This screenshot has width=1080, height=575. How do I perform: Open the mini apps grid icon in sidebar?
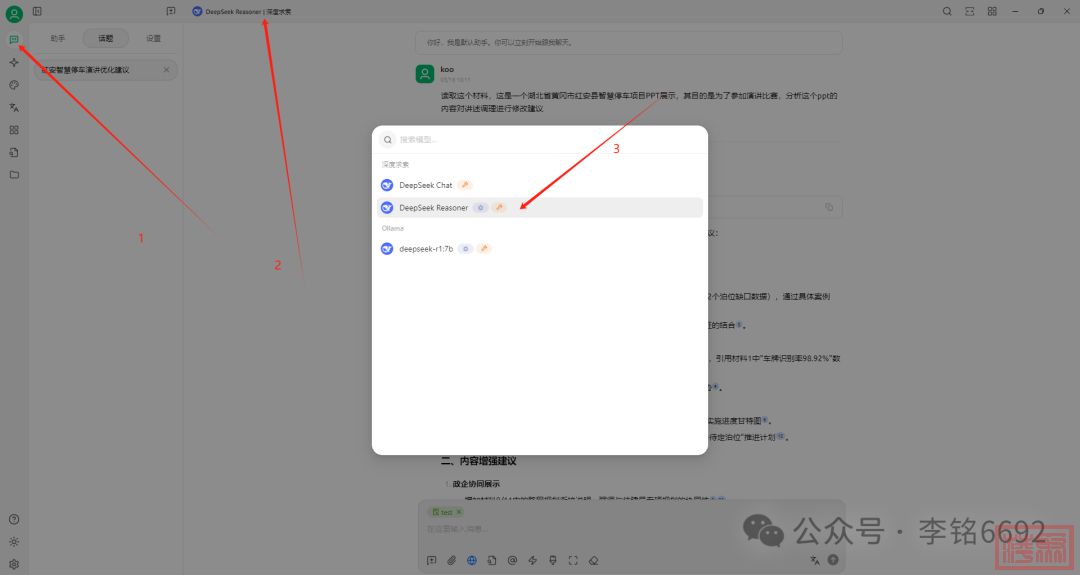(14, 130)
